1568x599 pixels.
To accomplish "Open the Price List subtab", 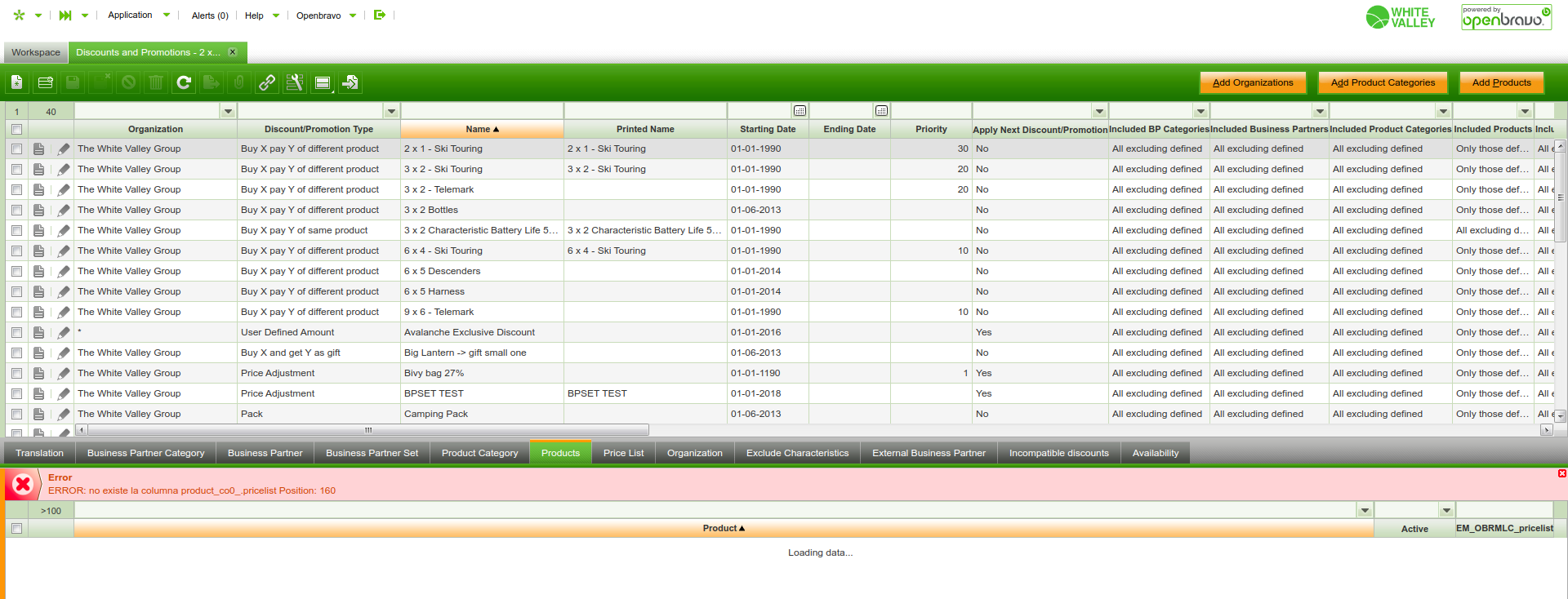I will click(624, 453).
